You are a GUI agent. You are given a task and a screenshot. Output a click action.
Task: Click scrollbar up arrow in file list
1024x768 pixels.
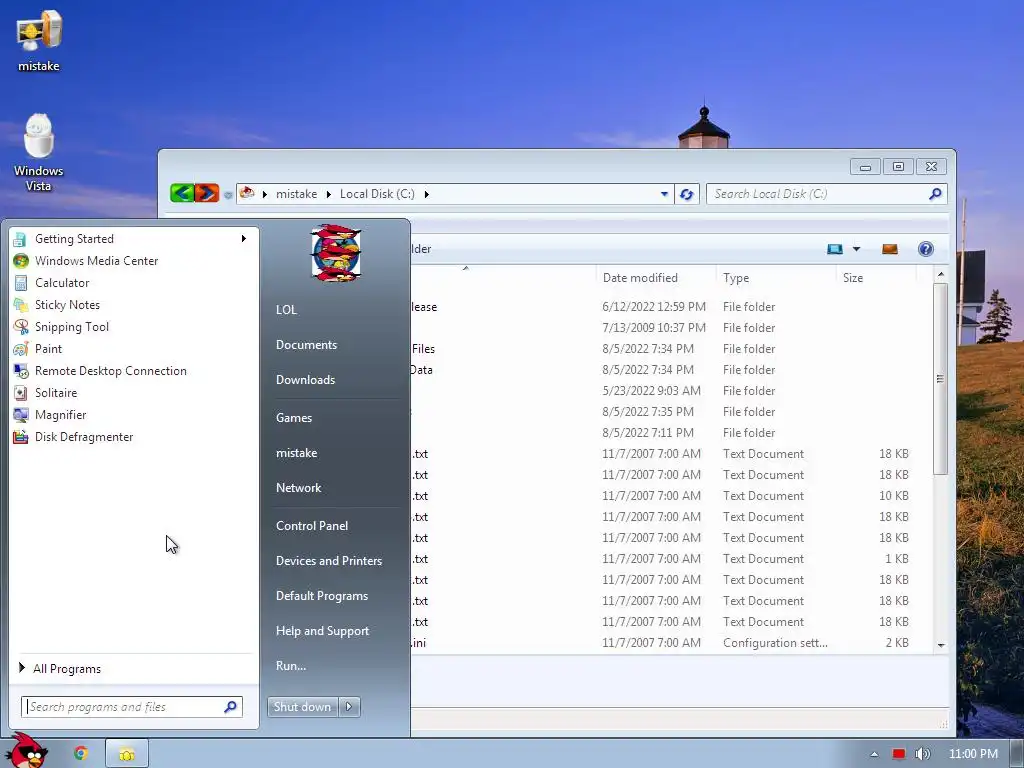point(941,274)
